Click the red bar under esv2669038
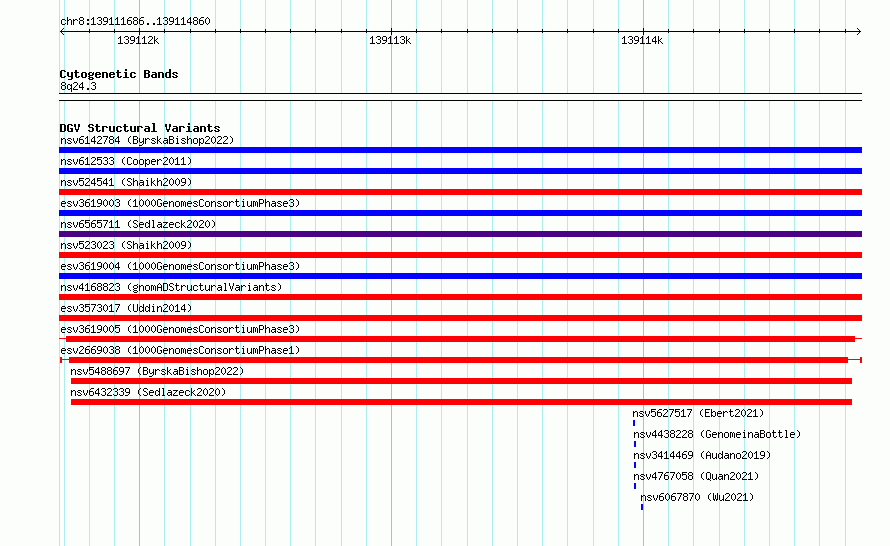This screenshot has width=890, height=546. (460, 360)
